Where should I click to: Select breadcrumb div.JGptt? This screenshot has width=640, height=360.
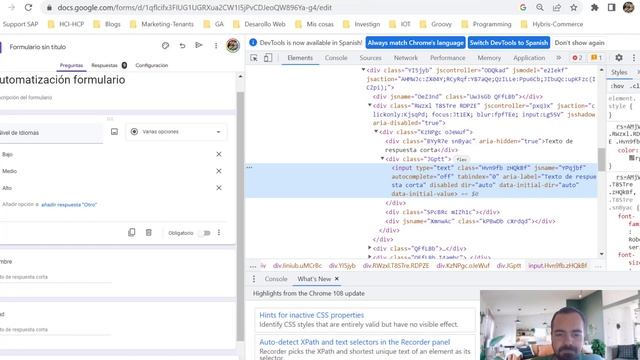(x=509, y=266)
